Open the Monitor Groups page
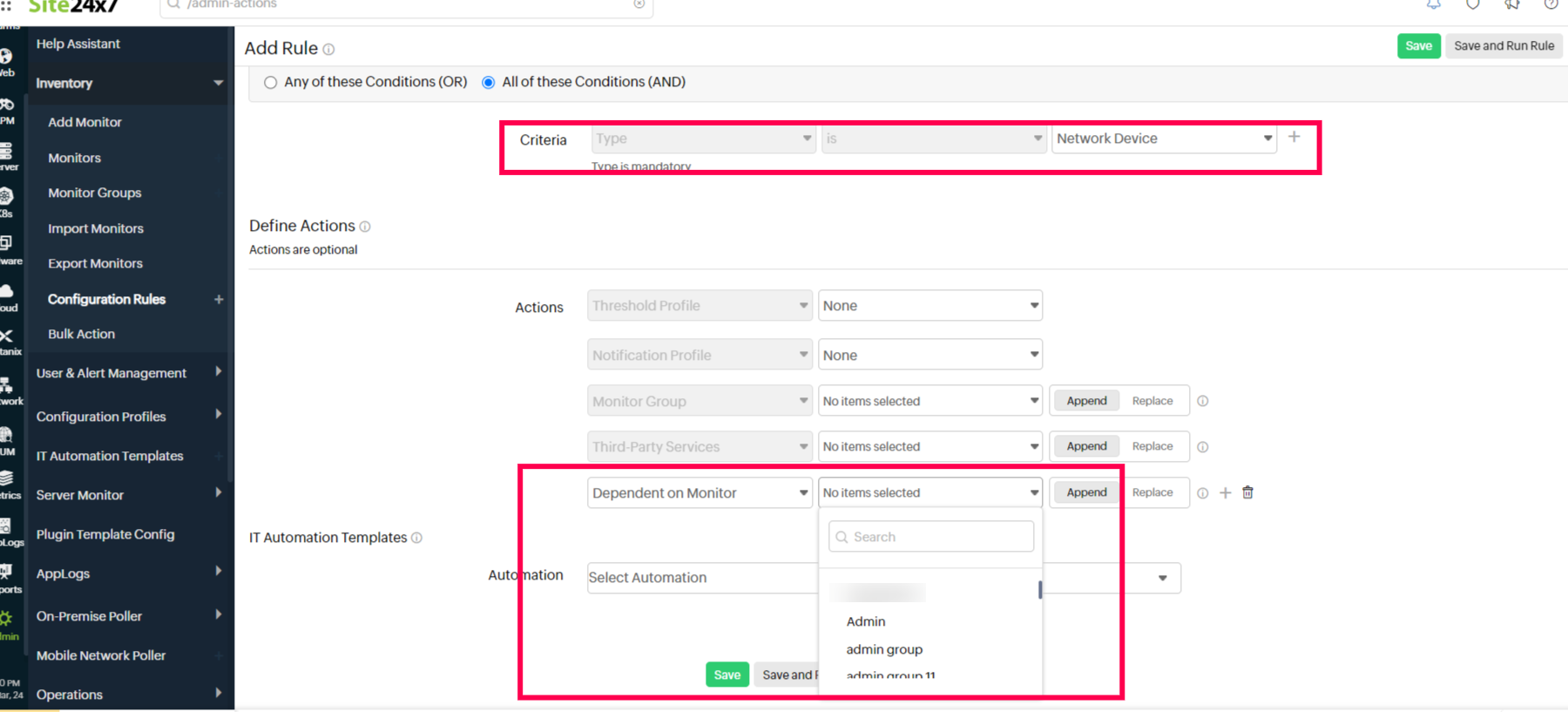 [94, 193]
